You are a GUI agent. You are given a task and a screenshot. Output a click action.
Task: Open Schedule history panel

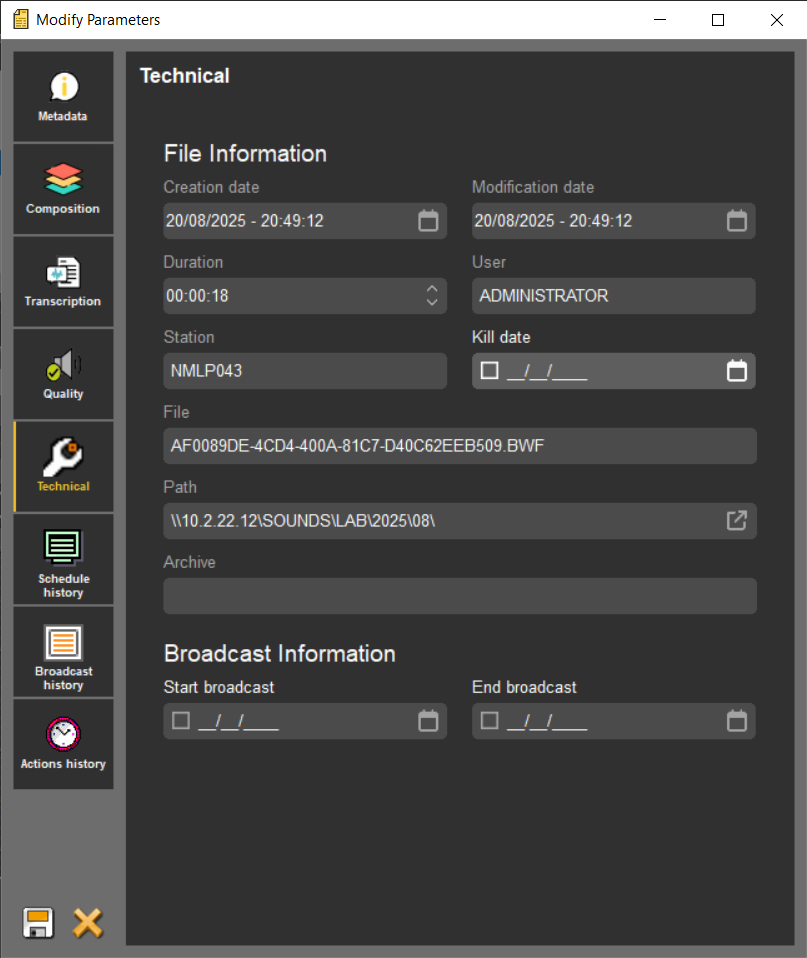coord(63,559)
